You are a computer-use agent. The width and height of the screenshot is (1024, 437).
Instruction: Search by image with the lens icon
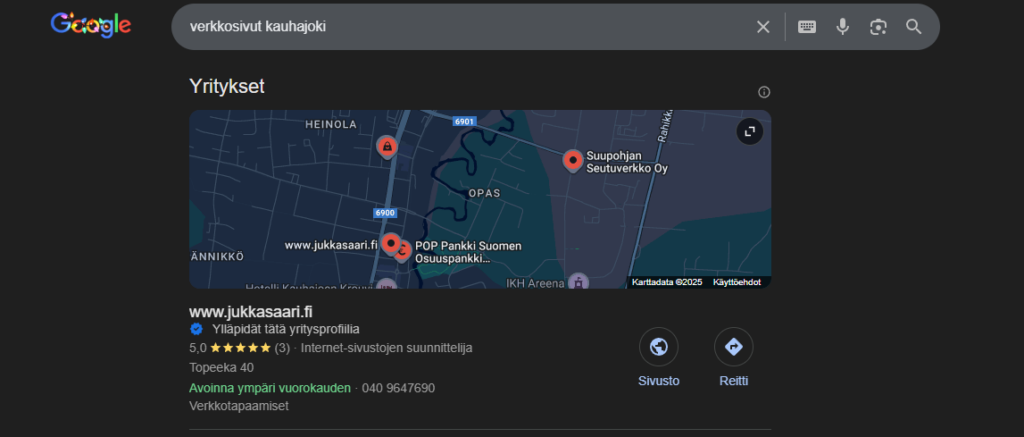(x=878, y=27)
